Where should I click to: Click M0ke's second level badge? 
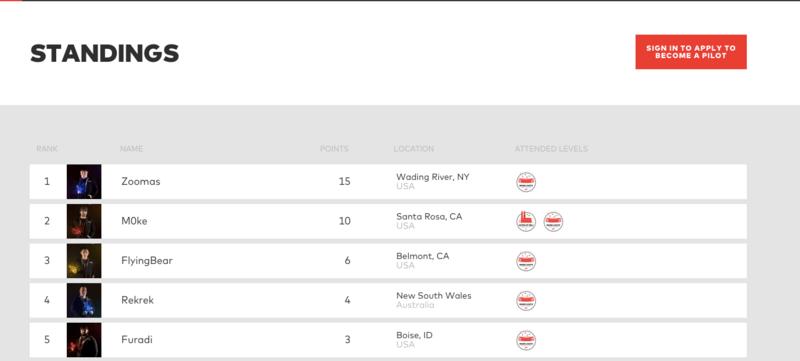coord(553,222)
